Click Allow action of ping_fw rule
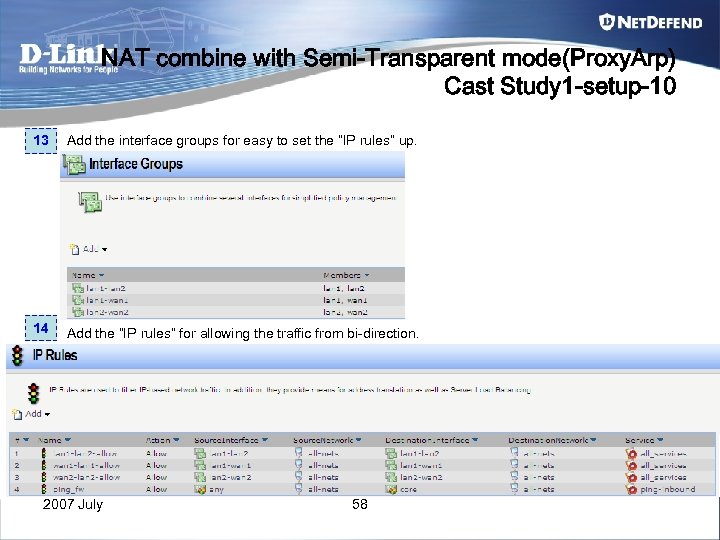 pyautogui.click(x=156, y=489)
